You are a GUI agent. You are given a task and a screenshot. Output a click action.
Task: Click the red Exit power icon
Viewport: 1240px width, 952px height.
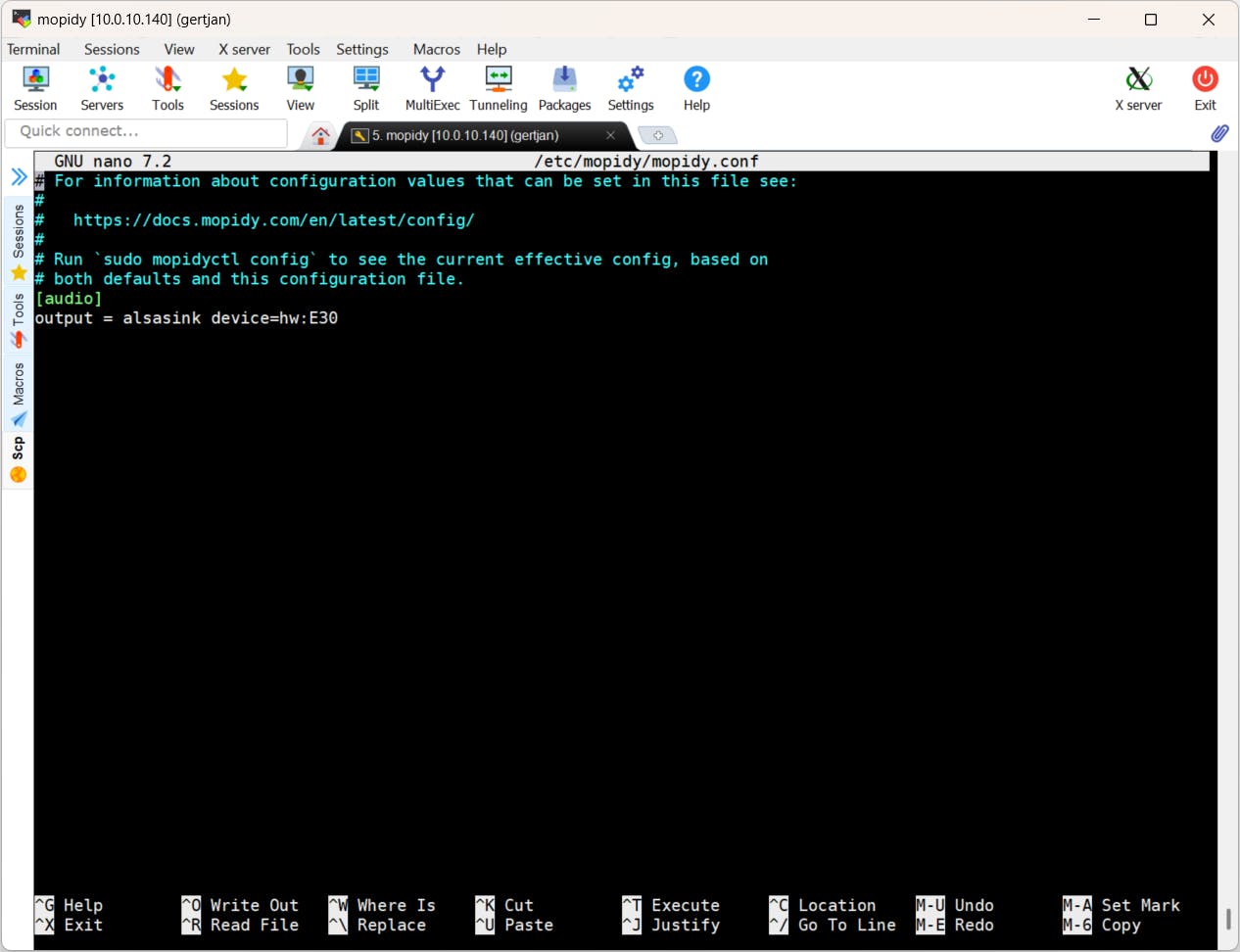coord(1205,88)
